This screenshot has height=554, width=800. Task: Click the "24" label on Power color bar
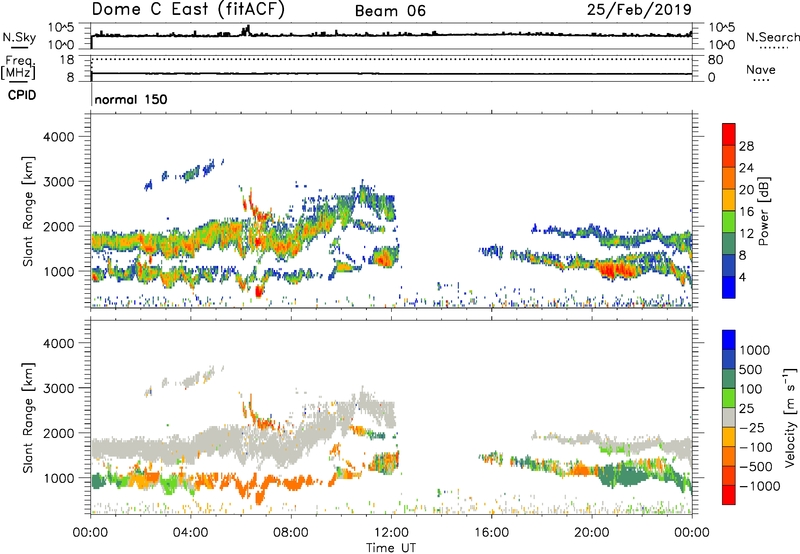tap(746, 168)
